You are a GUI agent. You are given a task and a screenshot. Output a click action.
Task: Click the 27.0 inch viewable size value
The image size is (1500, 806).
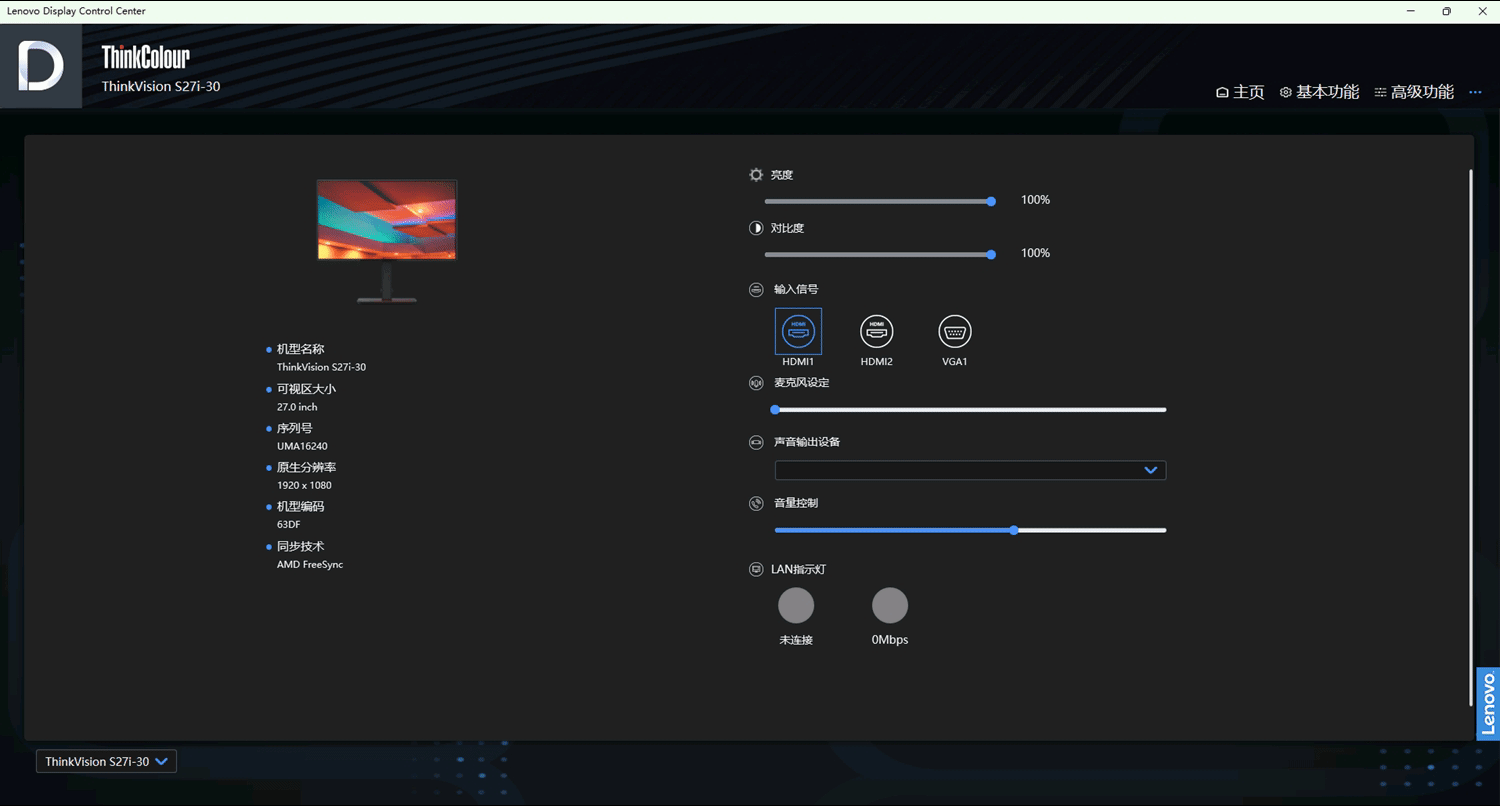coord(297,407)
